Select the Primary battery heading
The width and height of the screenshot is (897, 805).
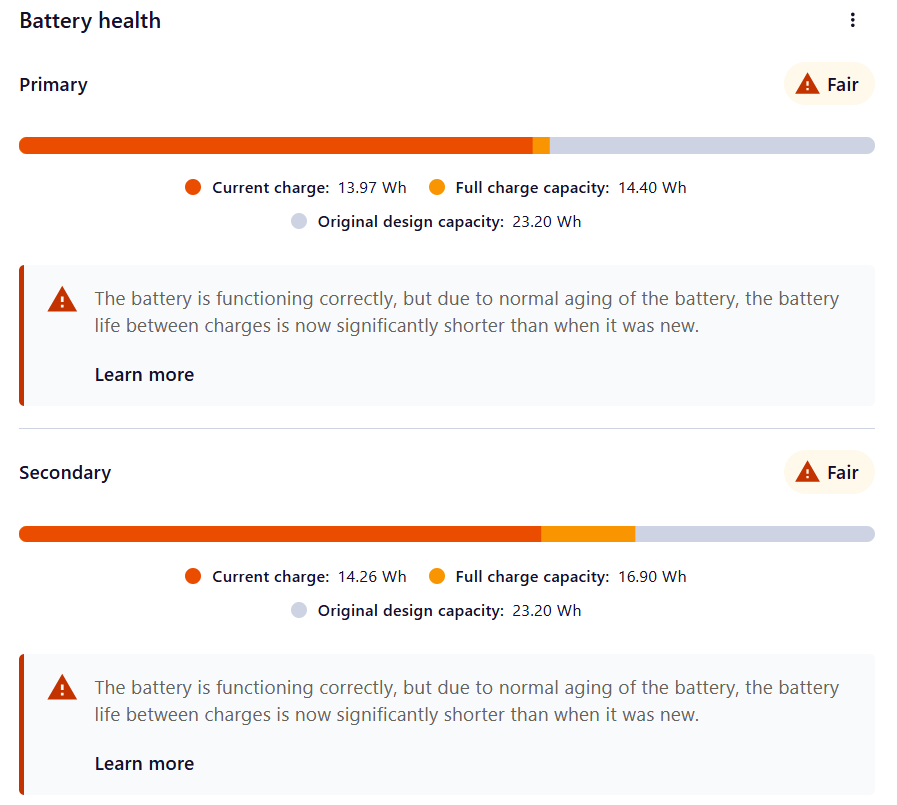click(53, 85)
